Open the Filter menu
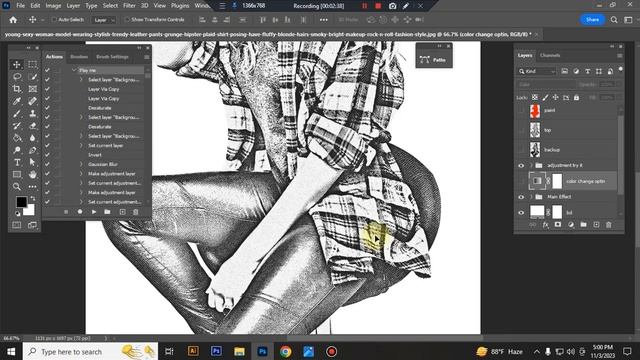 [x=129, y=6]
